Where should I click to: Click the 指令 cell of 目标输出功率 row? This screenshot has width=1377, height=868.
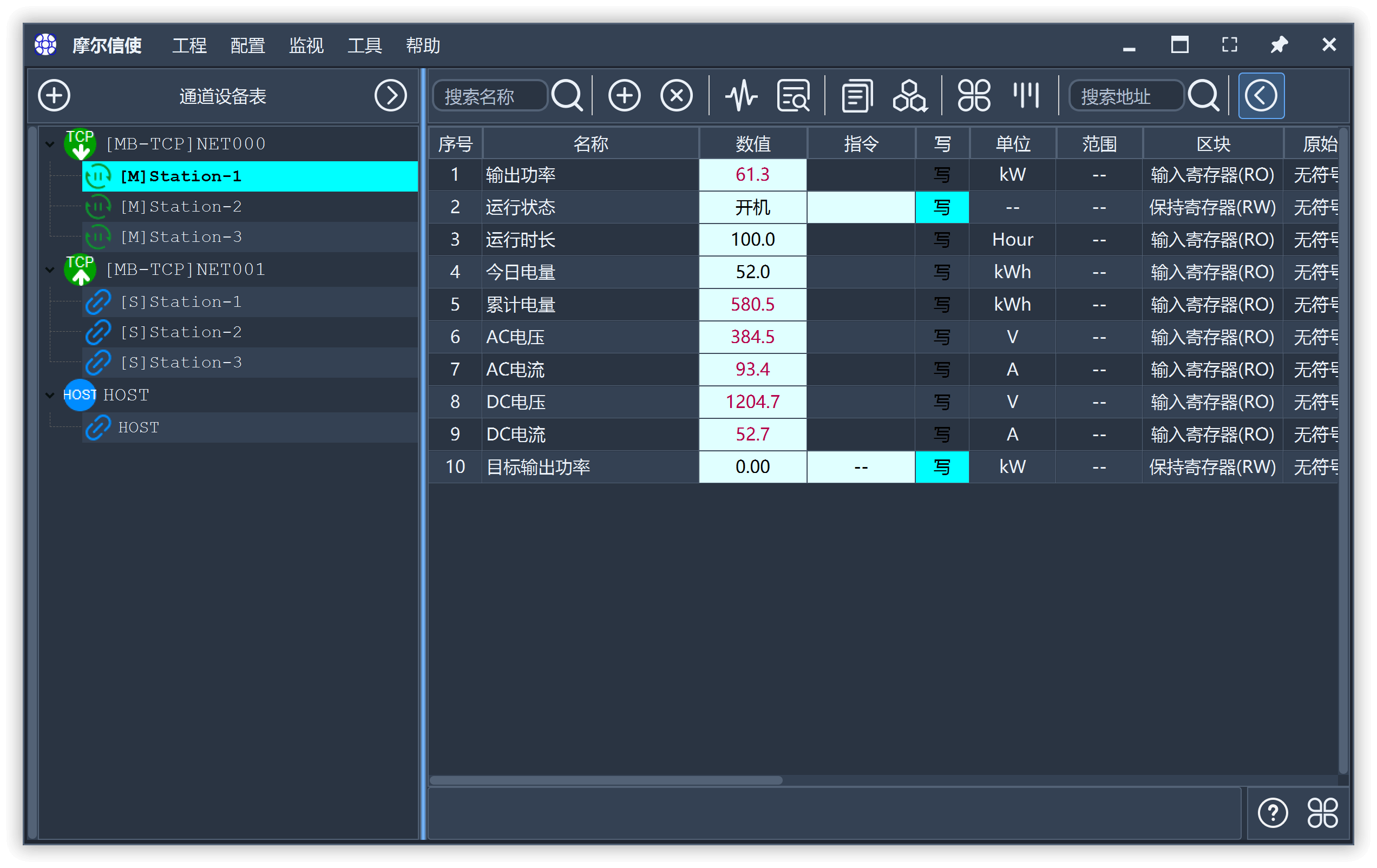tap(861, 467)
